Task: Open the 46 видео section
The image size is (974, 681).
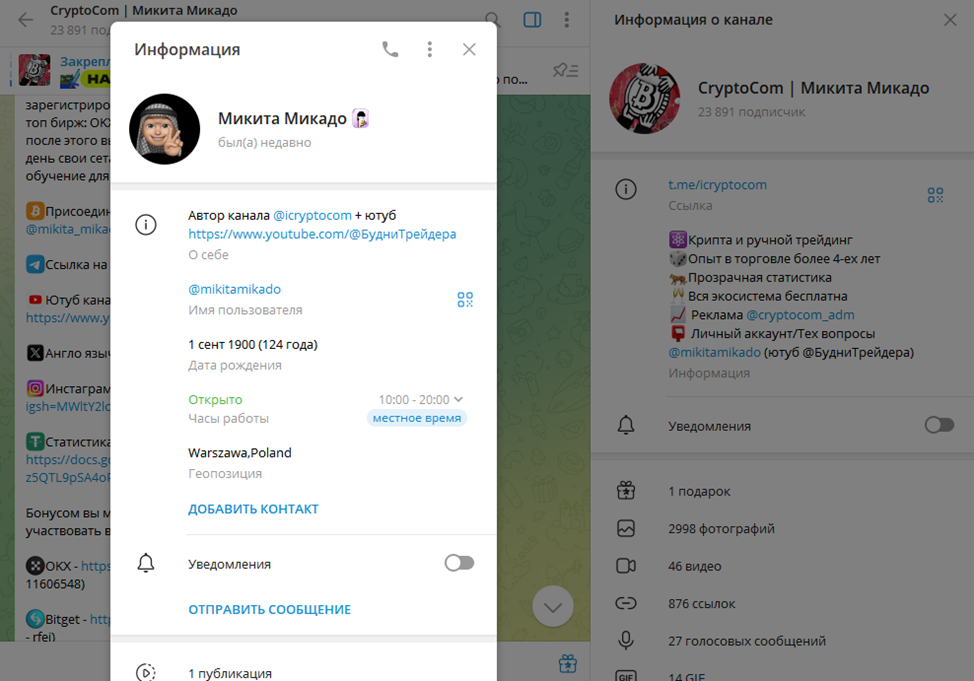Action: click(x=783, y=565)
